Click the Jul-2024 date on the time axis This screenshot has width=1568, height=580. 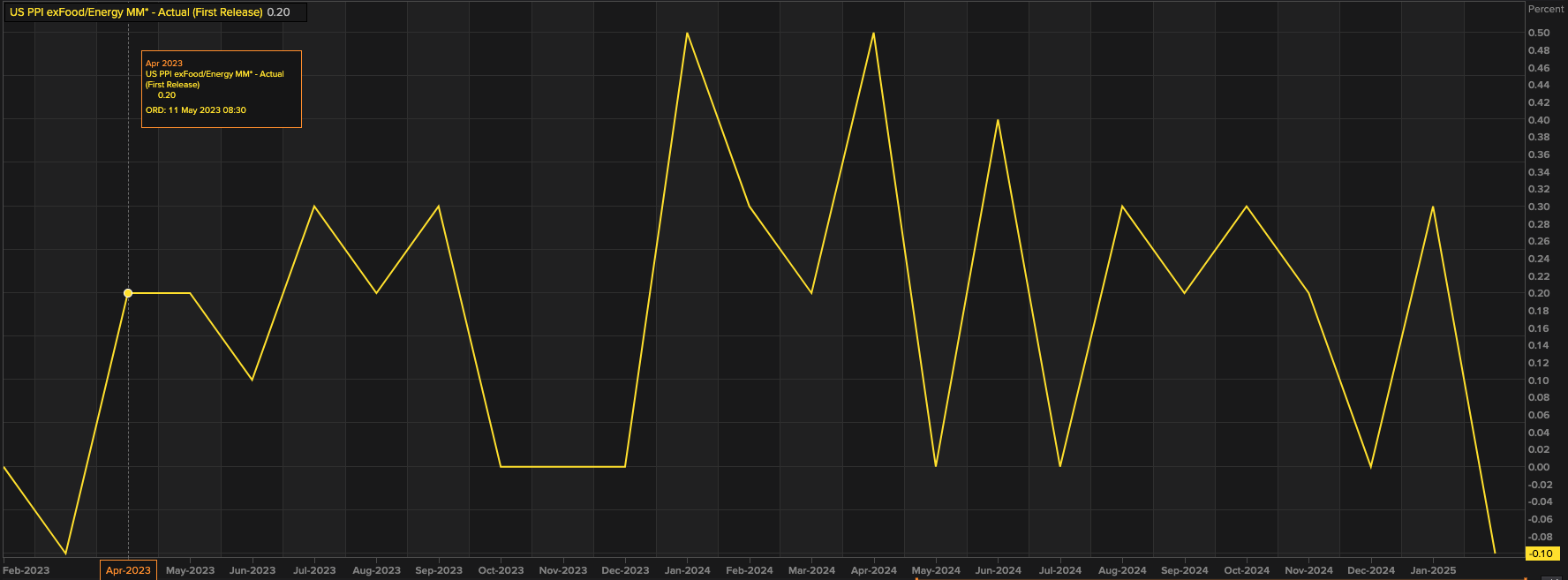point(1059,570)
